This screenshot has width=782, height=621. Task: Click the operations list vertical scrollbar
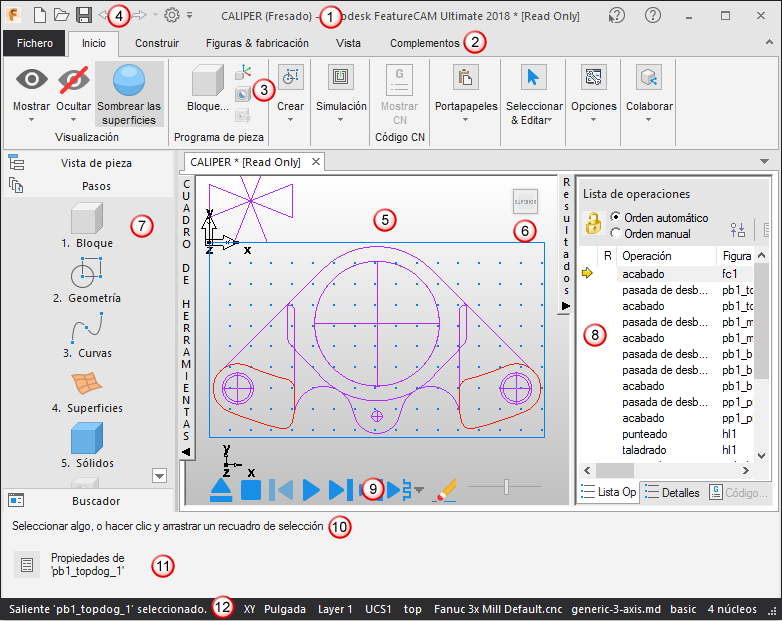pos(761,319)
